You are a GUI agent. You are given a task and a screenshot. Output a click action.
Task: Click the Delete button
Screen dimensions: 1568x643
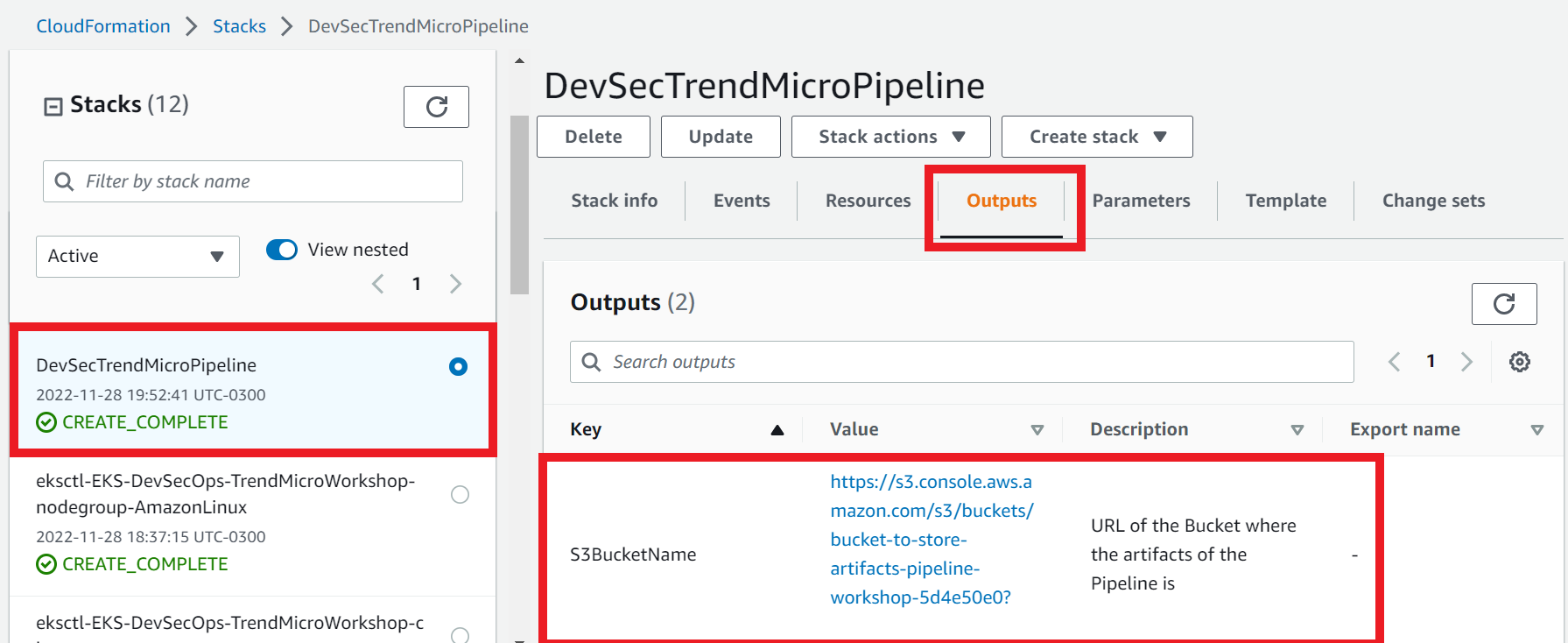point(594,137)
